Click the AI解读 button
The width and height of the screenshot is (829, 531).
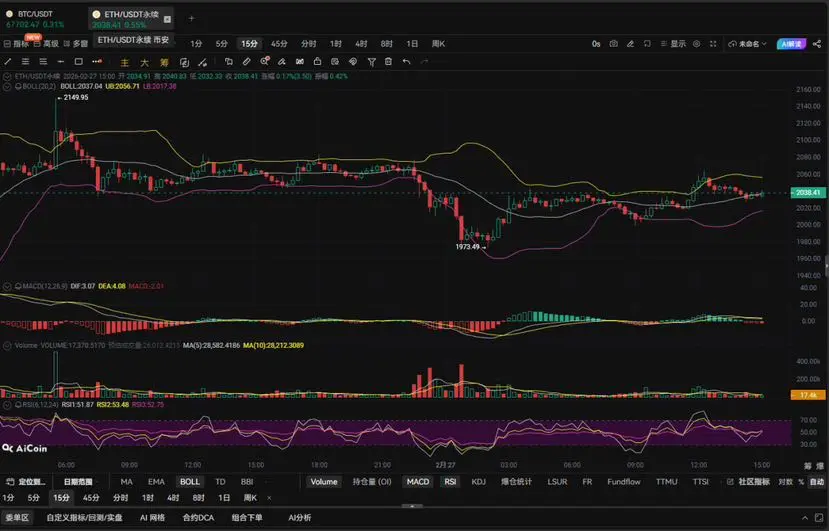(791, 44)
